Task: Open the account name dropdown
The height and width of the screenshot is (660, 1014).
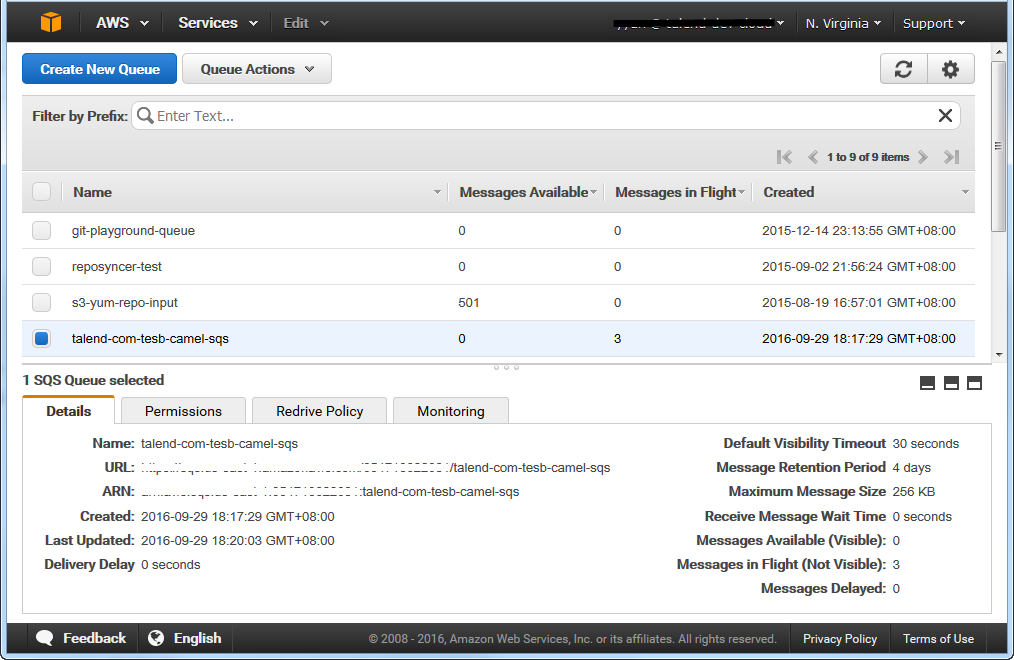Action: pyautogui.click(x=699, y=23)
